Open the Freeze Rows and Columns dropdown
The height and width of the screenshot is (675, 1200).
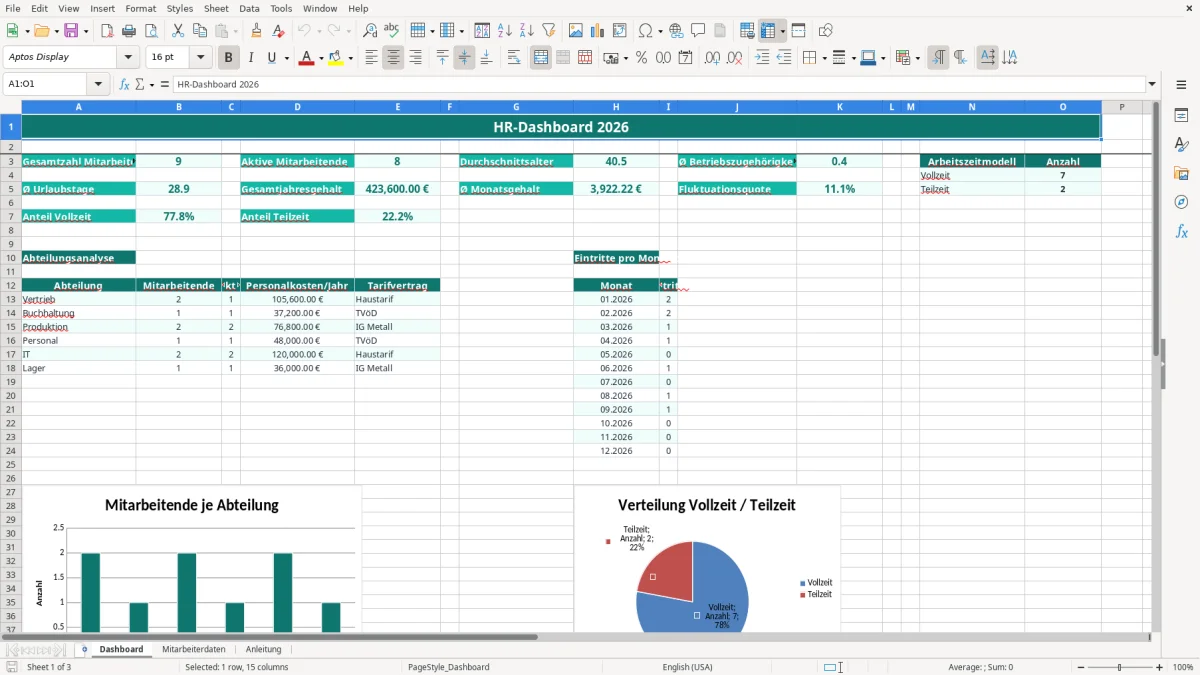coord(783,31)
